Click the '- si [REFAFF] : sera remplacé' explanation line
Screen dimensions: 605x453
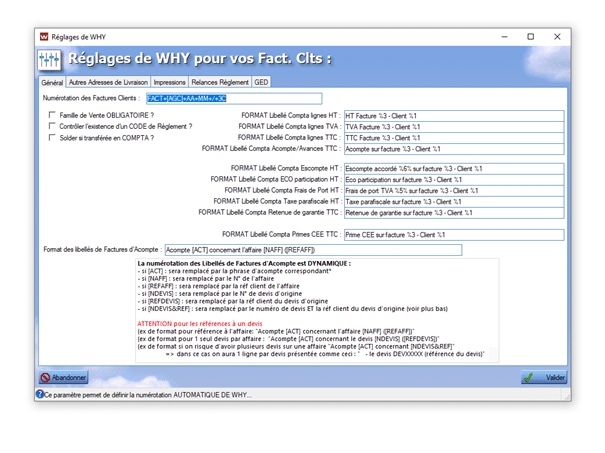(218, 286)
